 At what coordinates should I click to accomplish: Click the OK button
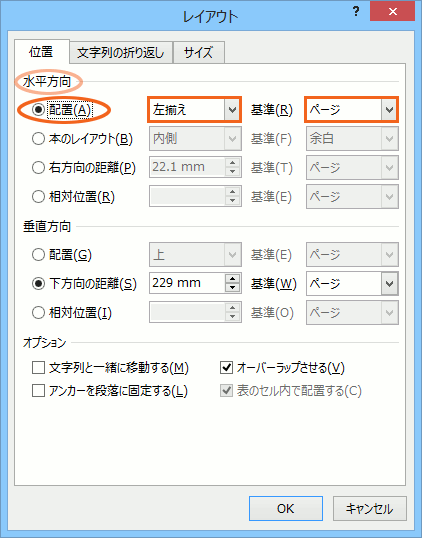pyautogui.click(x=286, y=508)
